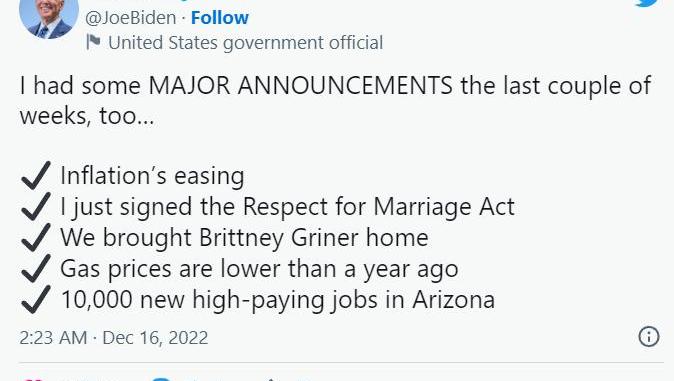The height and width of the screenshot is (381, 674).
Task: Open the tweet info circle icon
Action: pos(649,336)
